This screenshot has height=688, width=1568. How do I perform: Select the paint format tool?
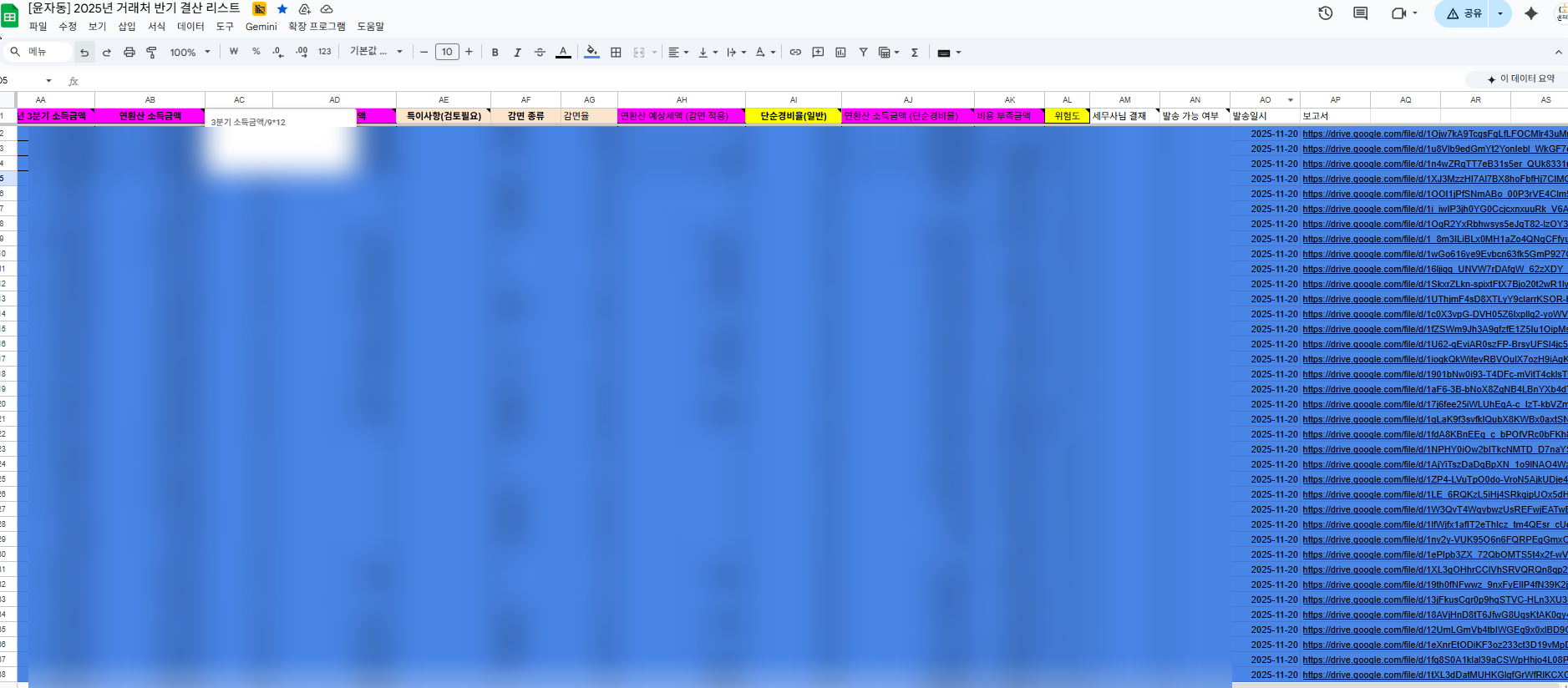[x=151, y=52]
